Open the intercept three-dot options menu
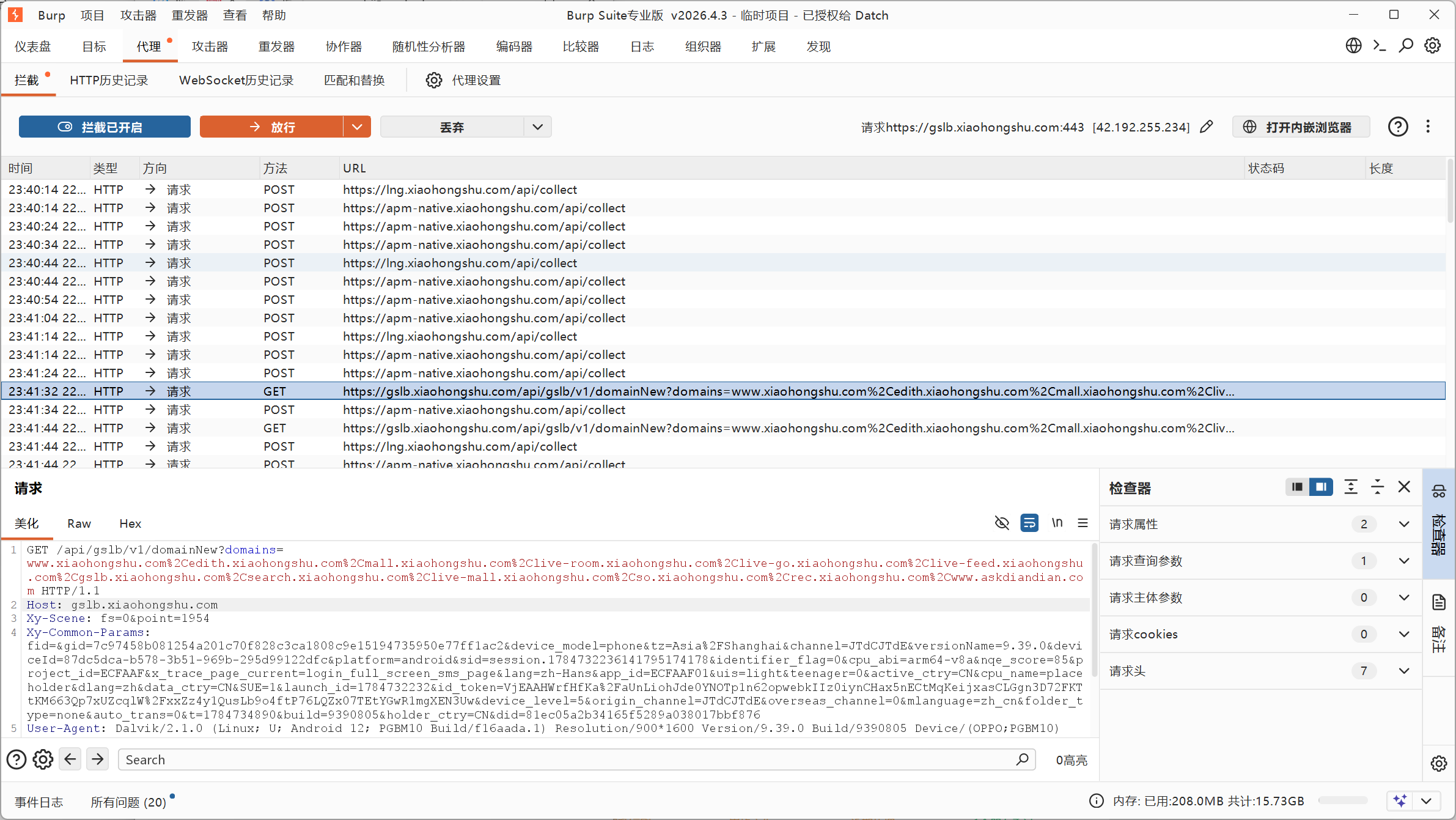The image size is (1456, 820). (x=1428, y=127)
